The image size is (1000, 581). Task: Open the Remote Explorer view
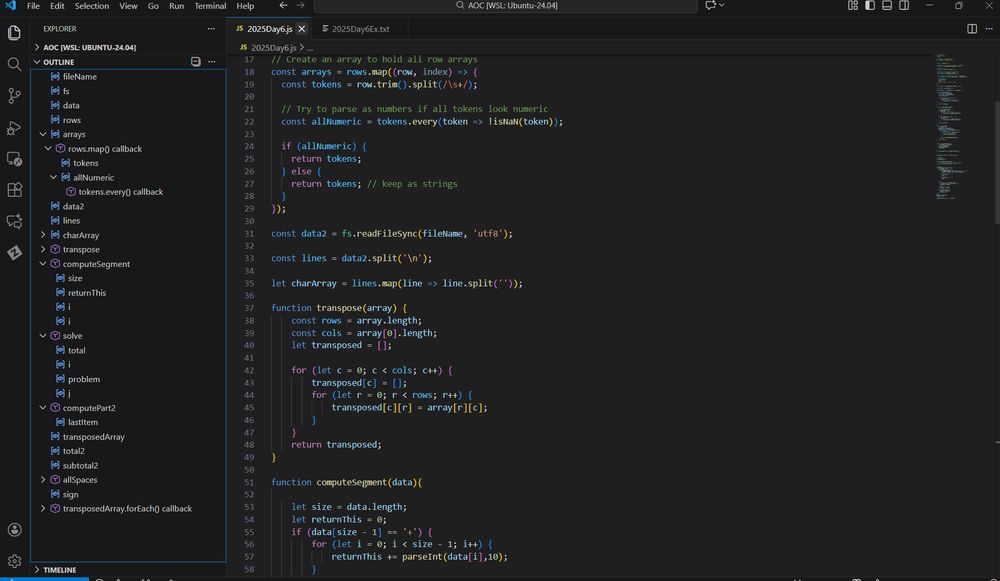click(x=14, y=159)
